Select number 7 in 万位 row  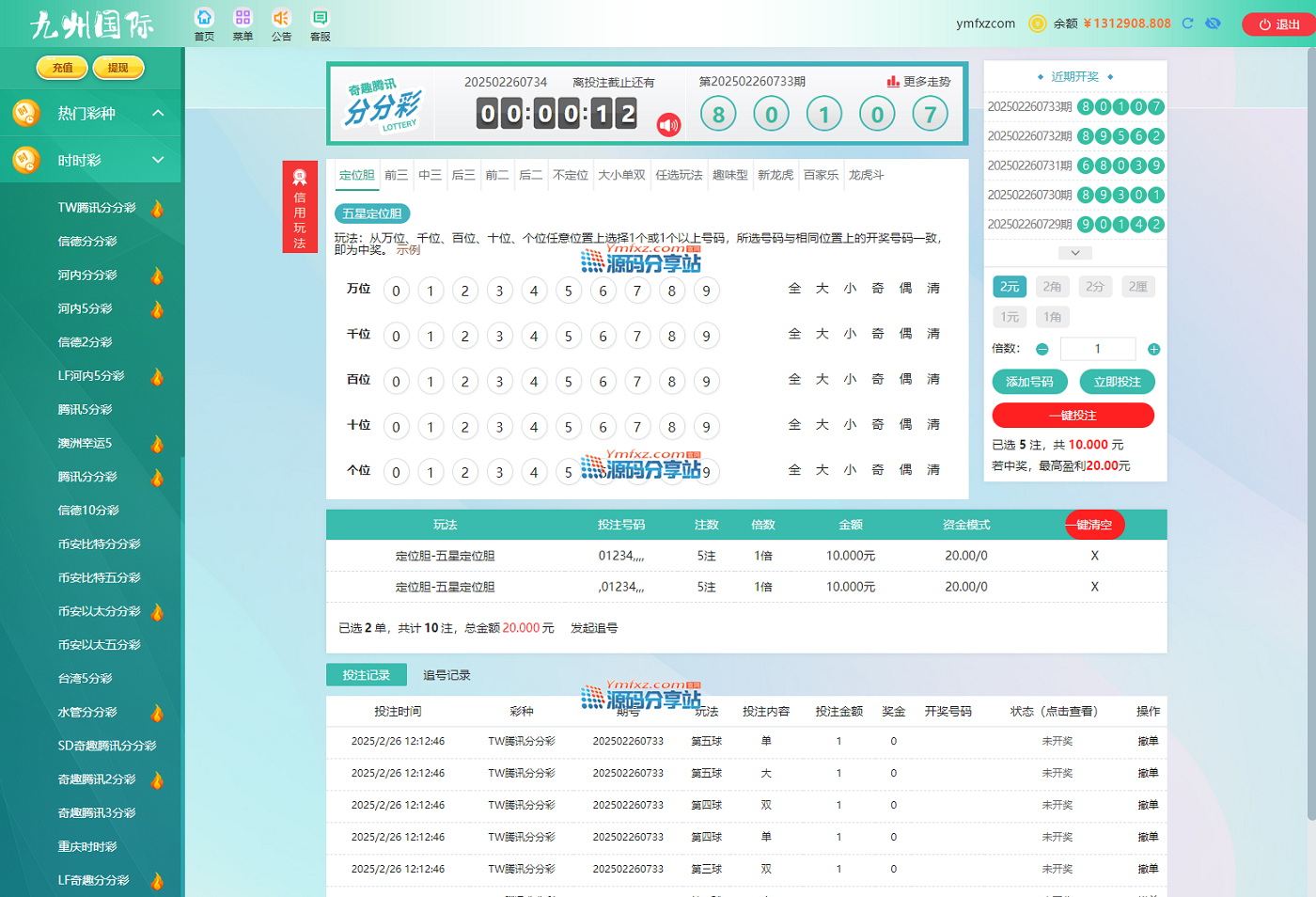click(x=637, y=291)
